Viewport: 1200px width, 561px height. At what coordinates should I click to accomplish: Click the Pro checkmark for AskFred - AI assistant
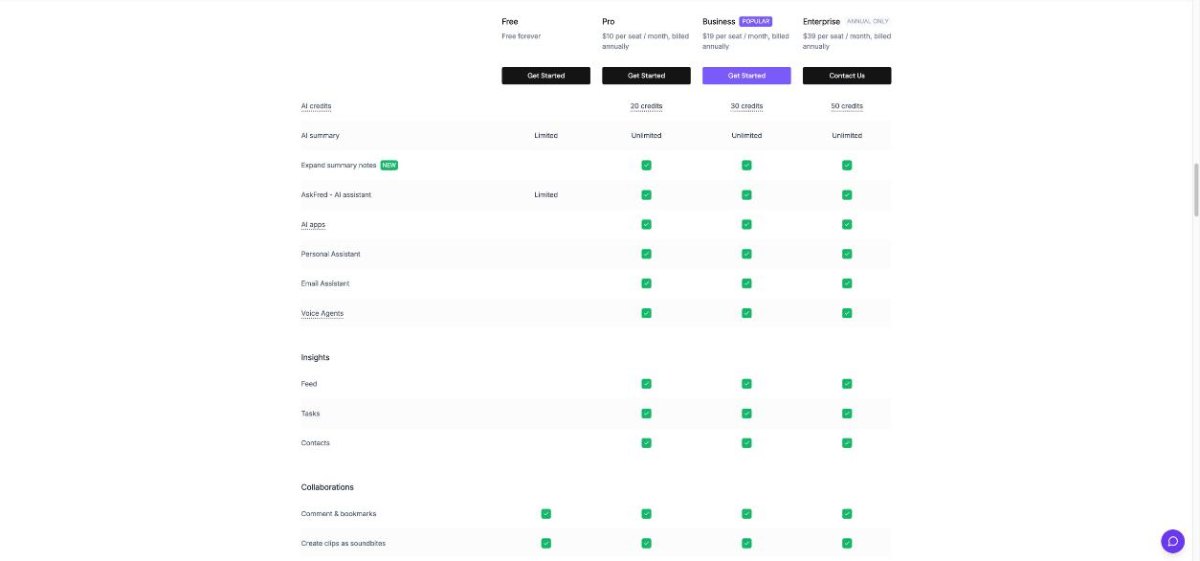click(x=646, y=195)
